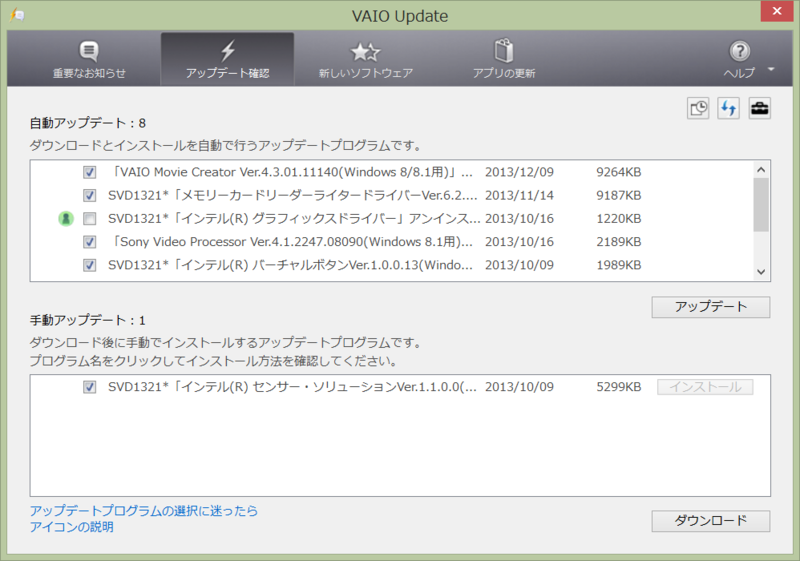The image size is (800, 561).
Task: Select the Sony Video Processor Ver.4.1.2247.08090 entry
Action: pyautogui.click(x=291, y=242)
